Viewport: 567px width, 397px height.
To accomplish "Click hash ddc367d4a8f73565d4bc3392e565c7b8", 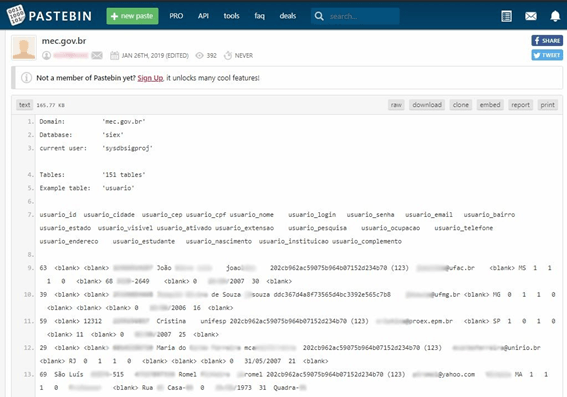I will click(332, 295).
